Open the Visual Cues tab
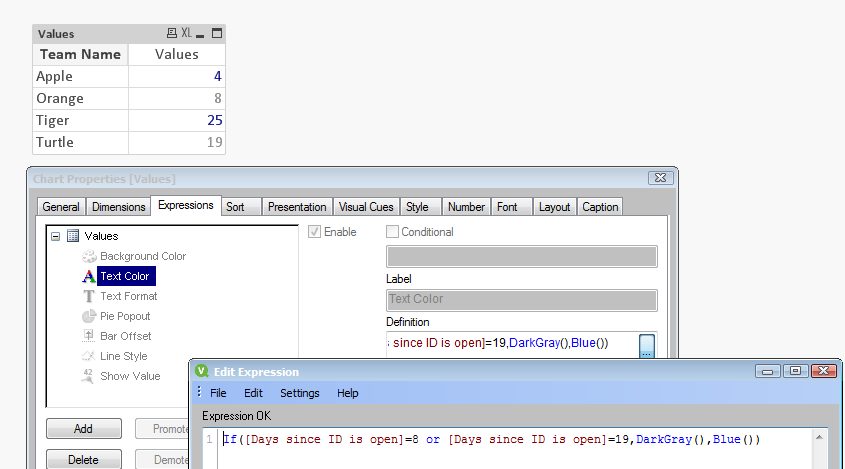 coord(366,207)
